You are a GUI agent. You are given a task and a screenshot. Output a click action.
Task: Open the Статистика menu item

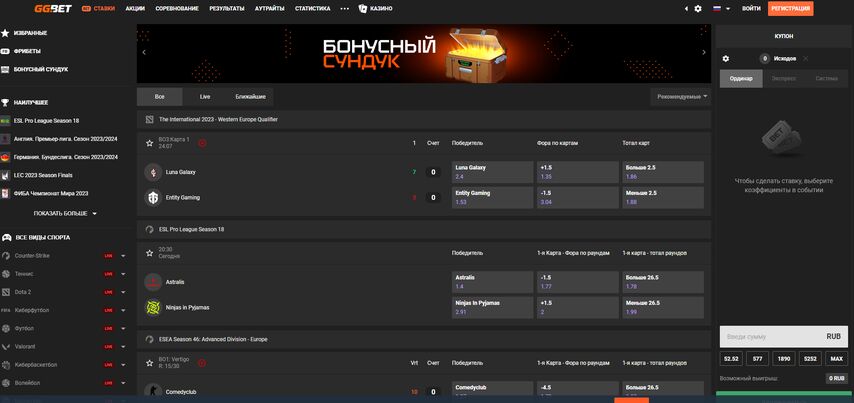tap(313, 9)
